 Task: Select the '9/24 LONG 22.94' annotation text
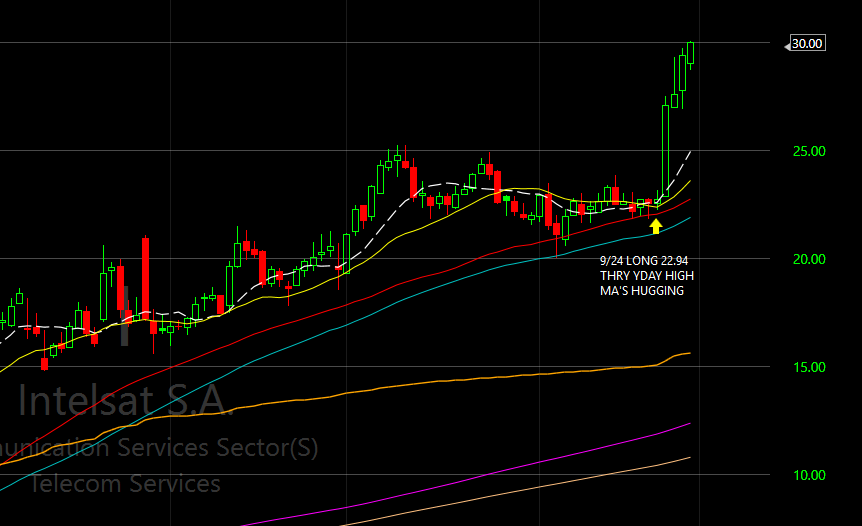tap(644, 261)
